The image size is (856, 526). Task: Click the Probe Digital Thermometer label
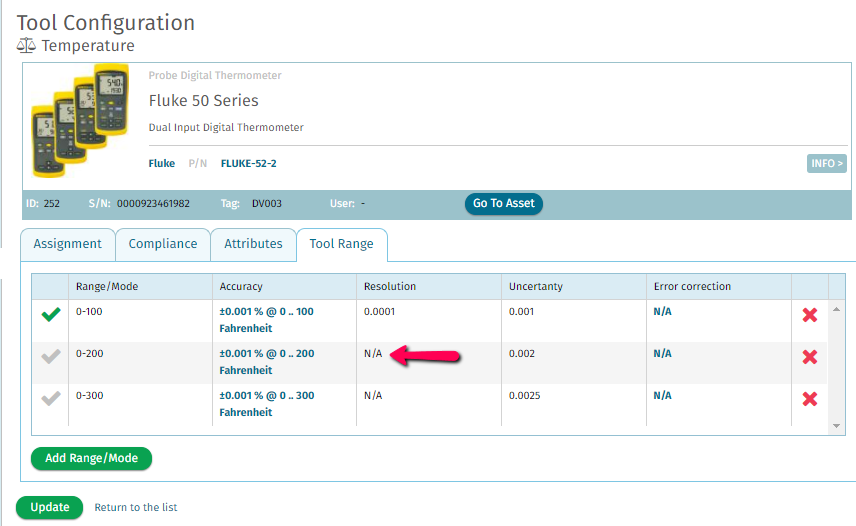tap(215, 75)
